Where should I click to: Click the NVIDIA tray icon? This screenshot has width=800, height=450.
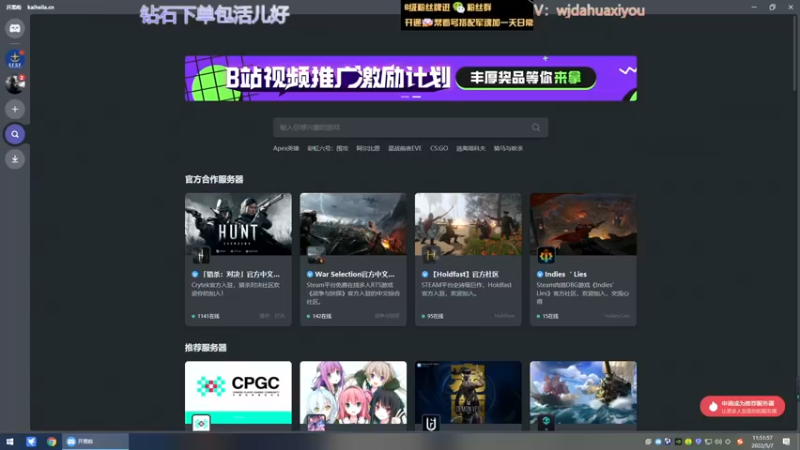[x=678, y=442]
